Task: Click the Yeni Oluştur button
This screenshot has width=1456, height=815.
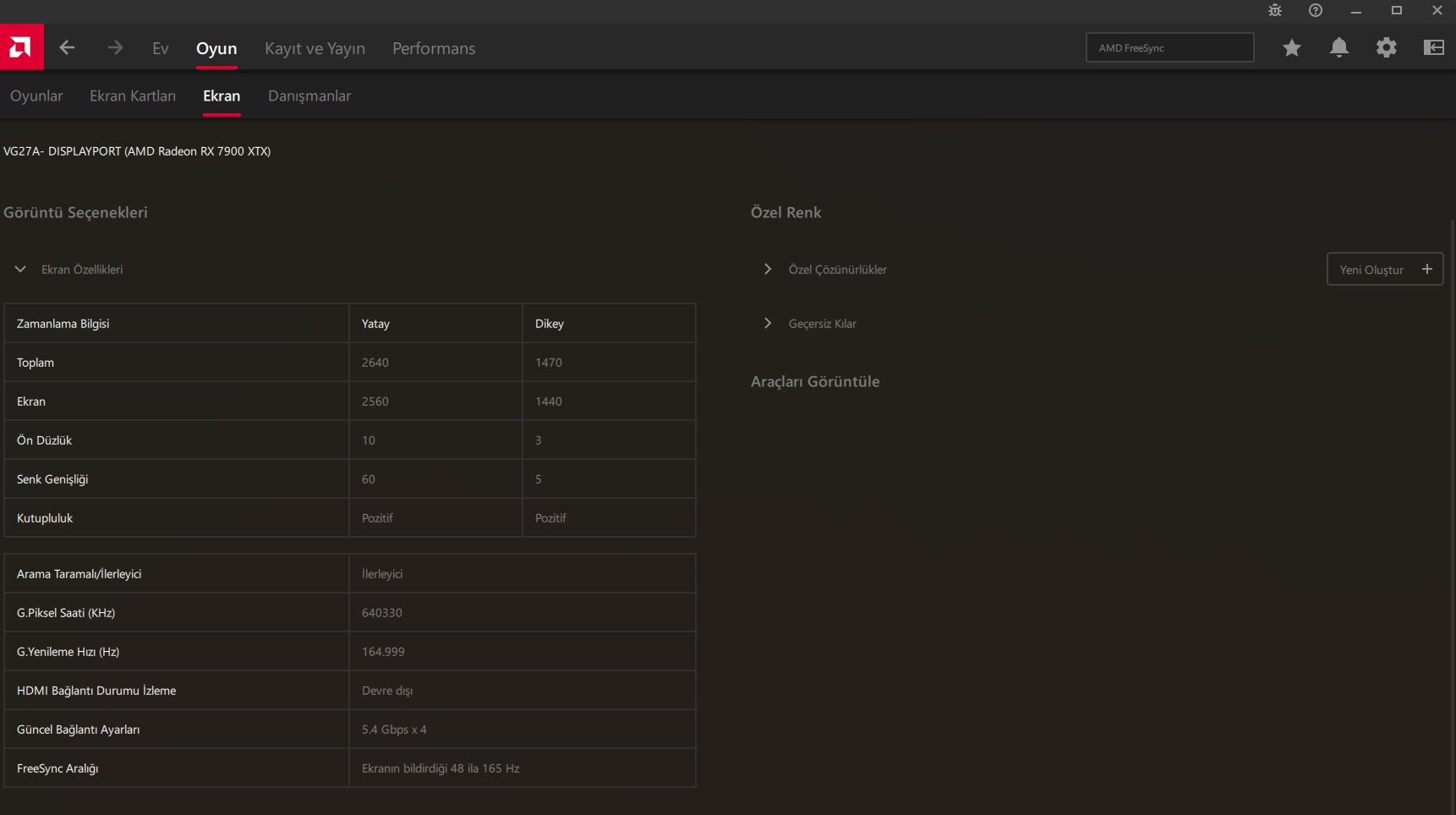Action: click(x=1385, y=269)
